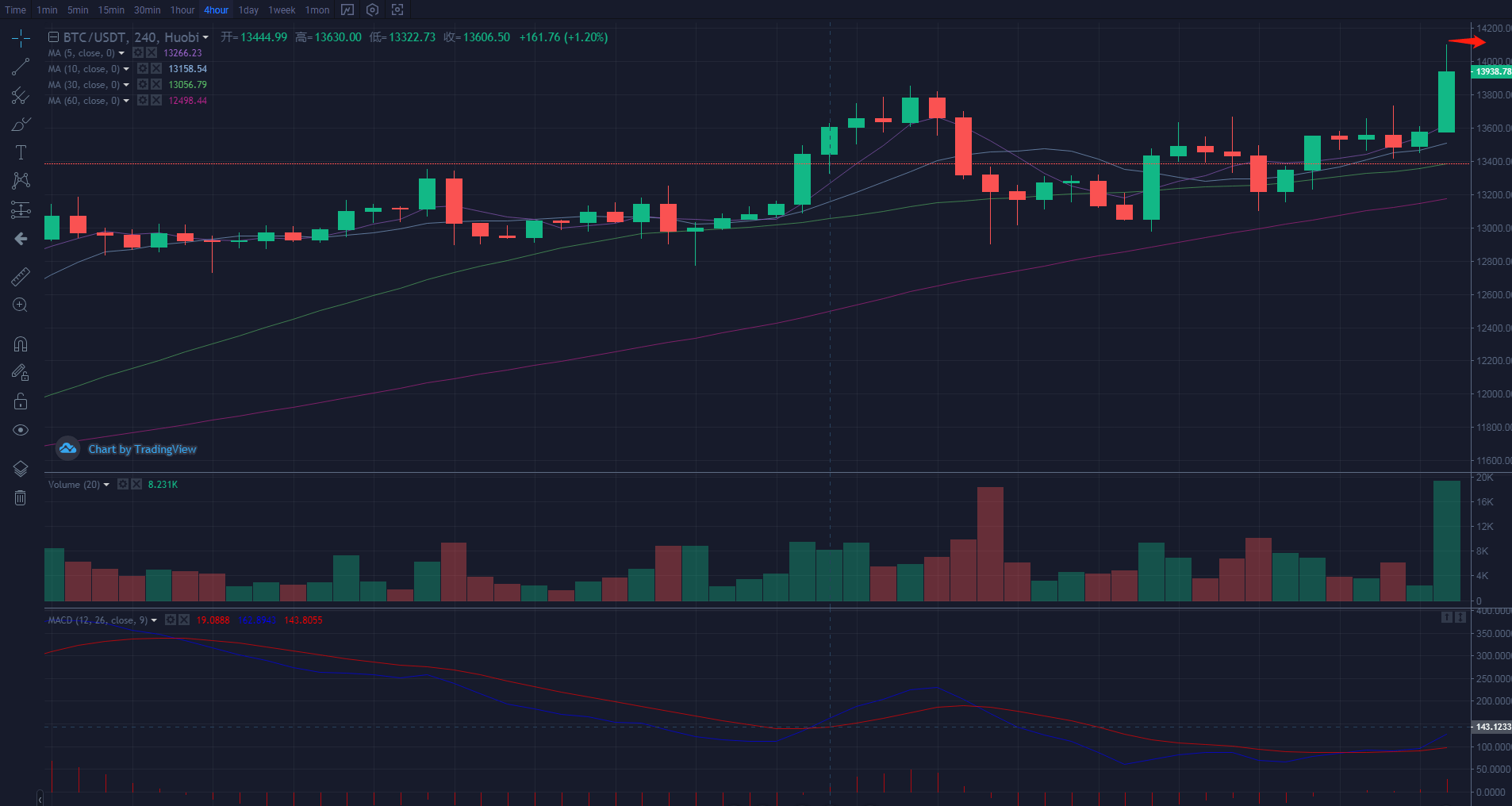Click the 13938.78 current price label
The height and width of the screenshot is (806, 1512).
pyautogui.click(x=1491, y=71)
